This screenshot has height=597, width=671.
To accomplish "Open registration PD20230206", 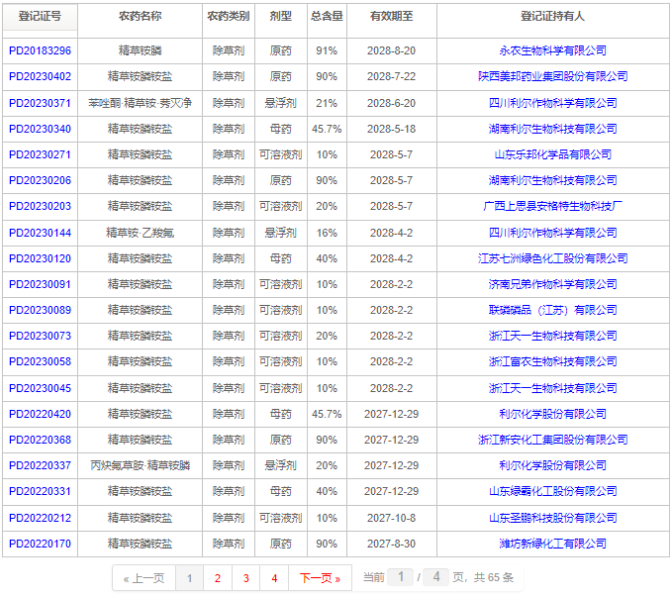I will tap(40, 180).
